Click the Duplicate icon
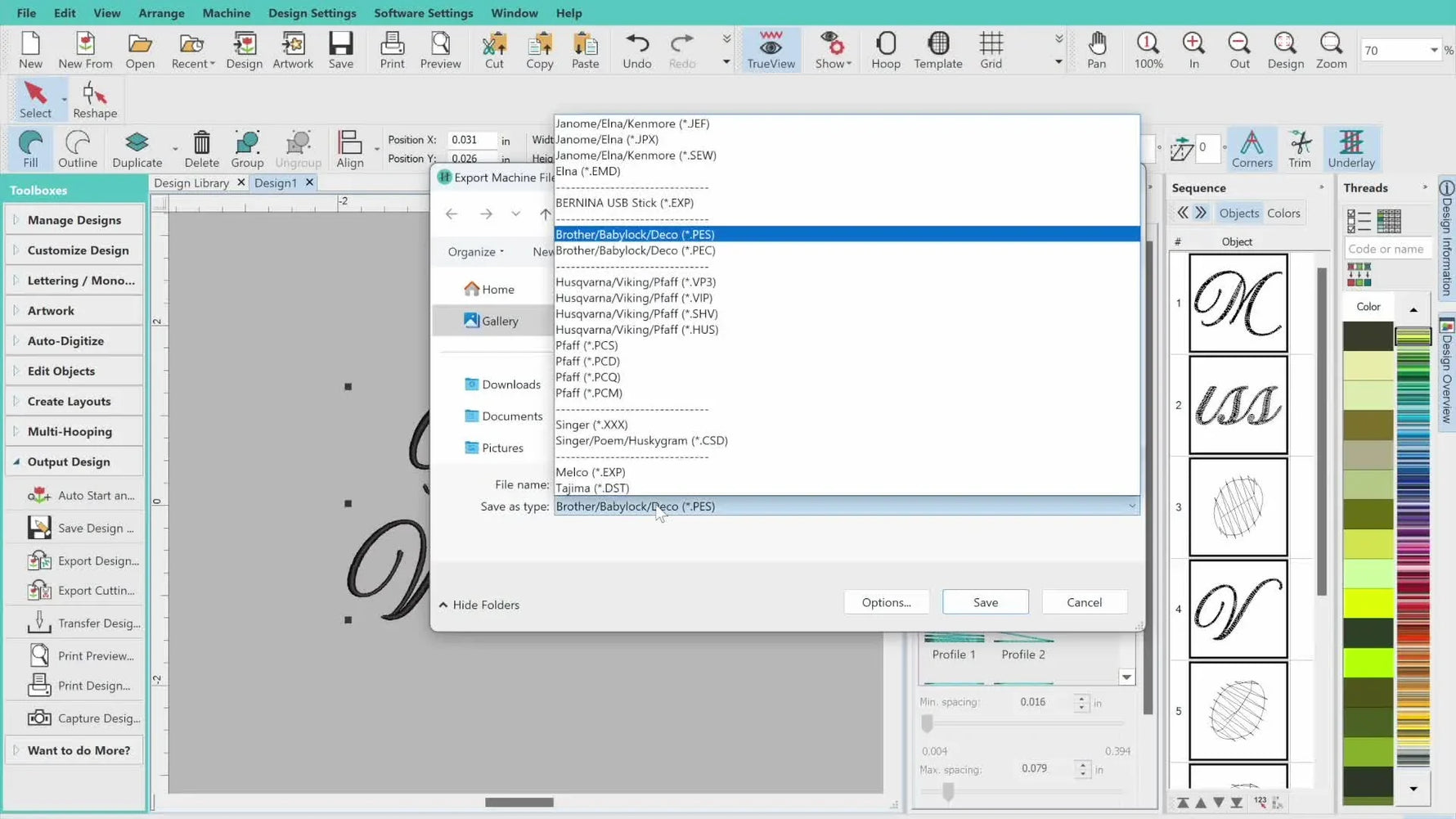Screen dimensions: 1456x819 [137, 149]
